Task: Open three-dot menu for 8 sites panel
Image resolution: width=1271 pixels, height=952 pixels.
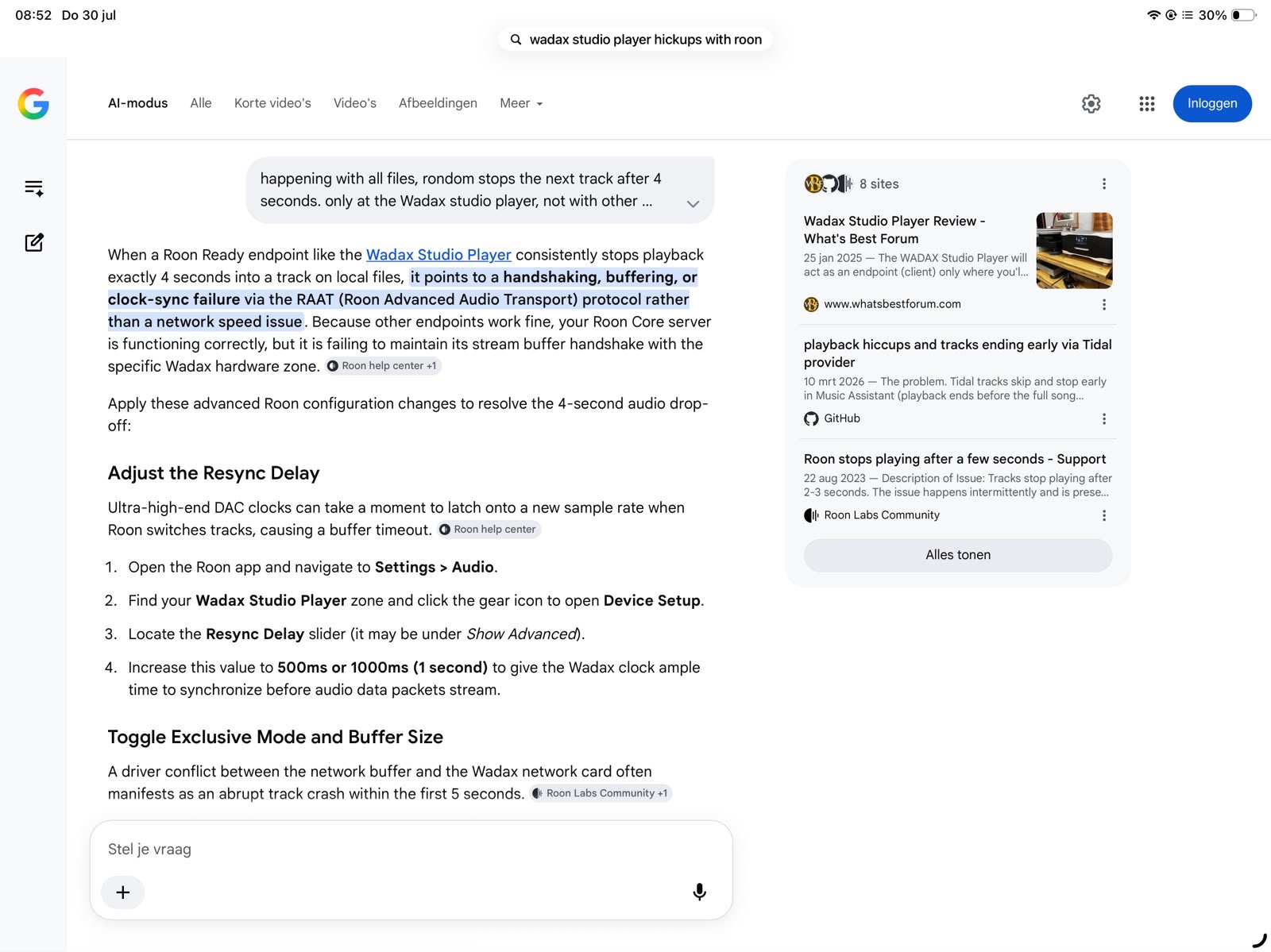Action: pyautogui.click(x=1103, y=184)
